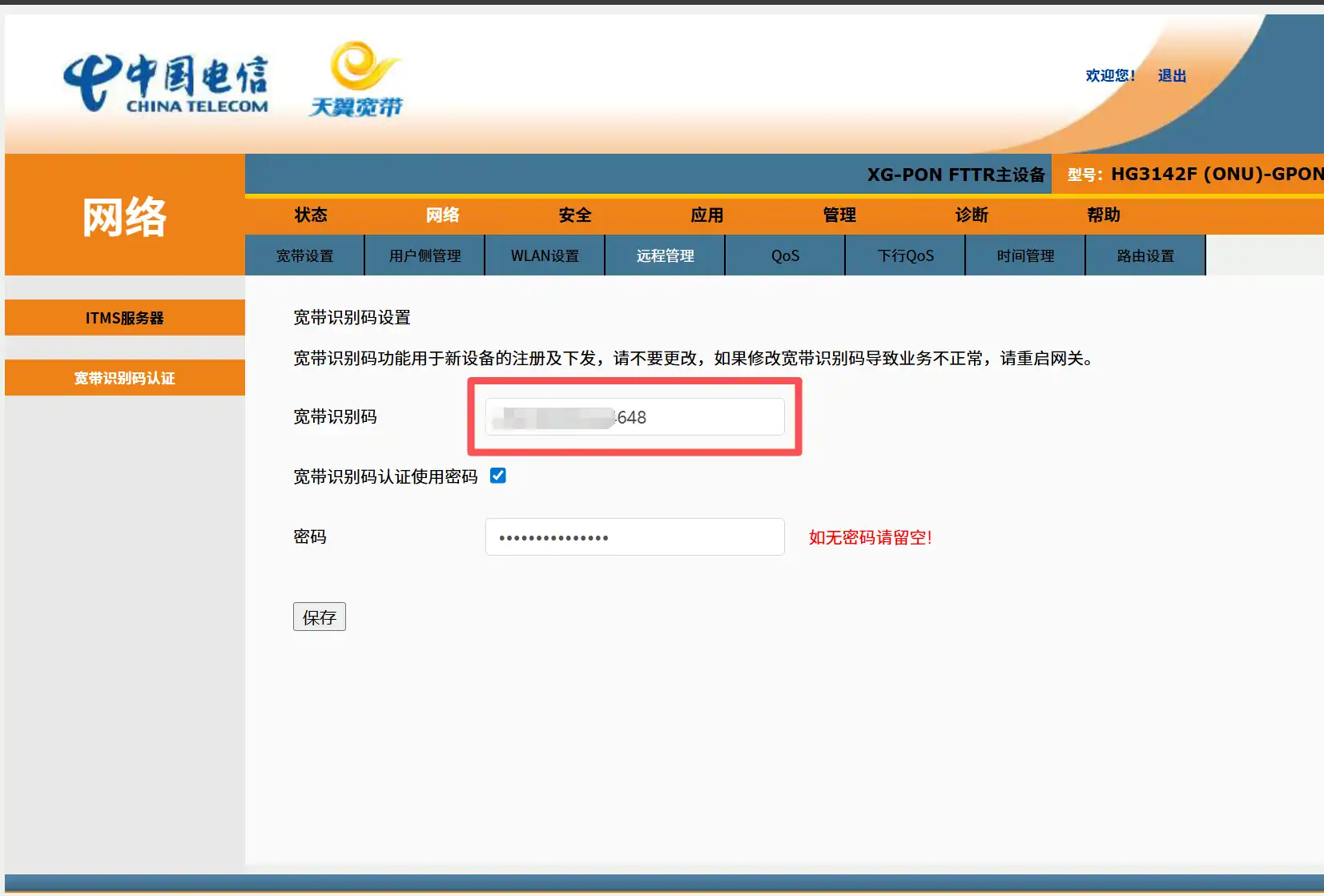Select the QoS tab
Screen dimensions: 1324x896
(x=785, y=255)
